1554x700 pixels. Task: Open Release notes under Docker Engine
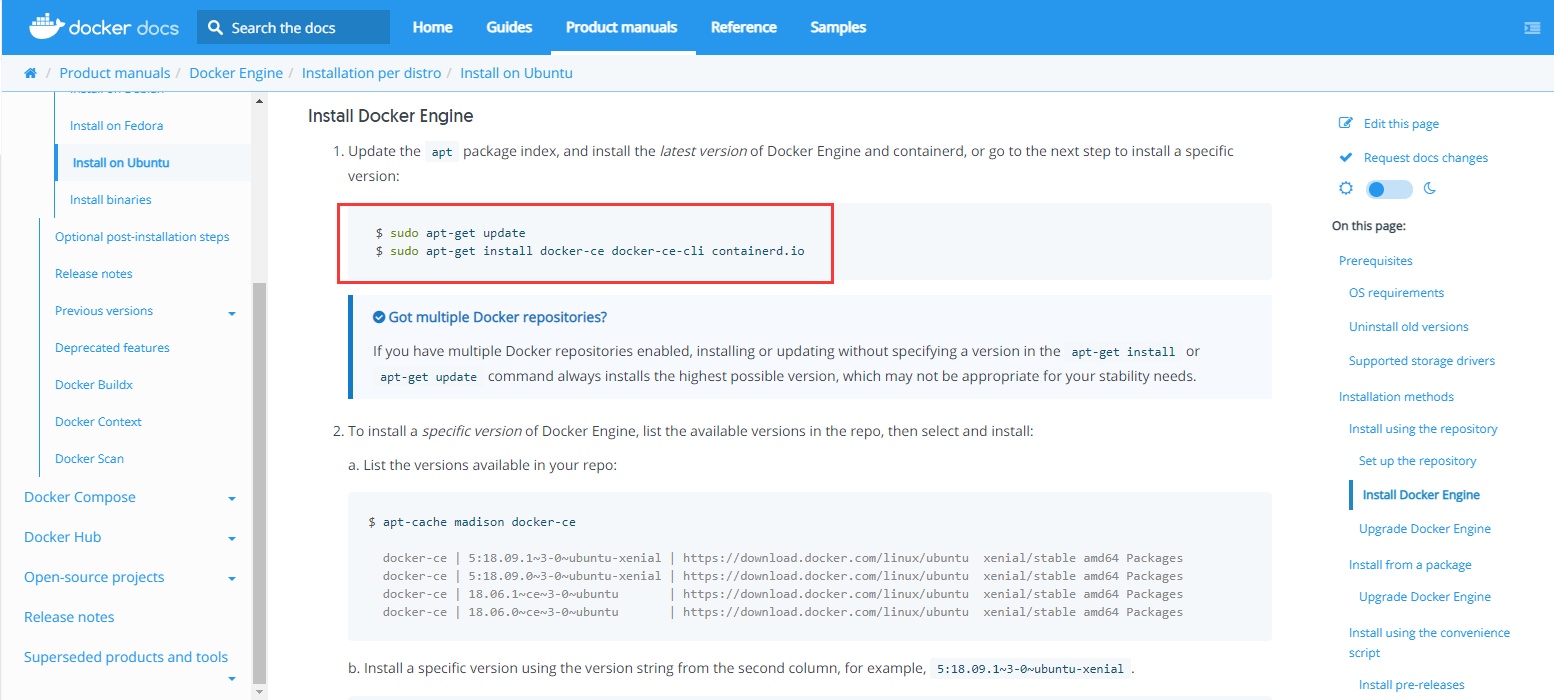pyautogui.click(x=94, y=274)
